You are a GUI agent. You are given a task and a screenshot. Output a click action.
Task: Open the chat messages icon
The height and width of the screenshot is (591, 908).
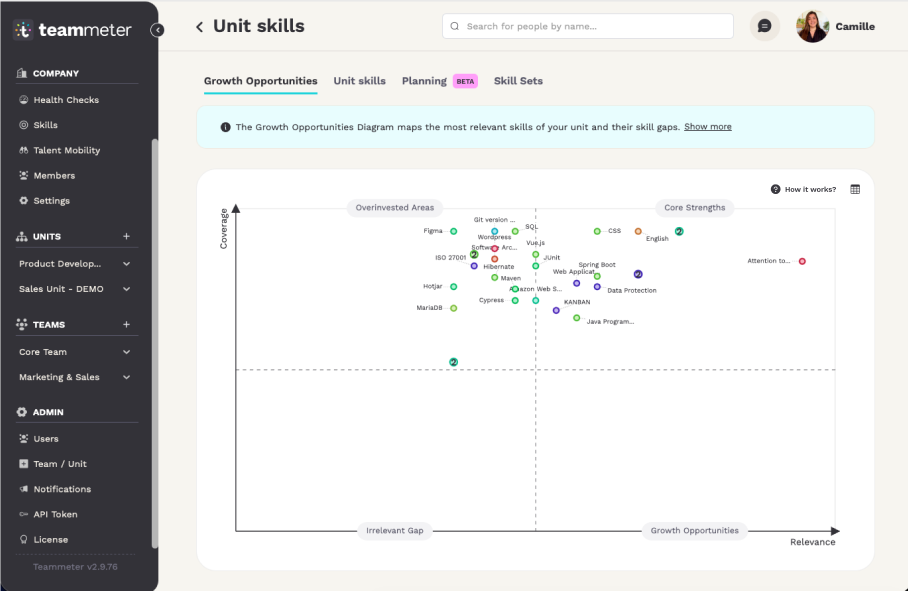click(764, 26)
